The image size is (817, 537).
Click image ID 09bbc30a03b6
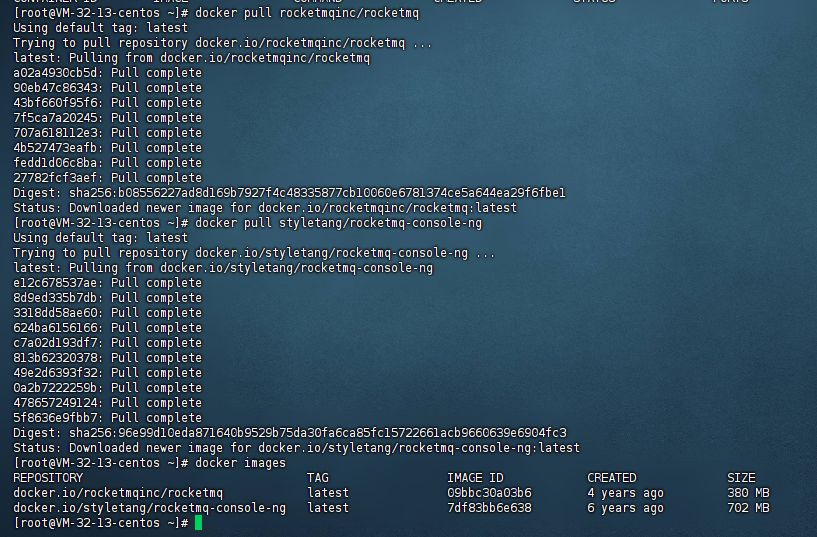coord(489,493)
